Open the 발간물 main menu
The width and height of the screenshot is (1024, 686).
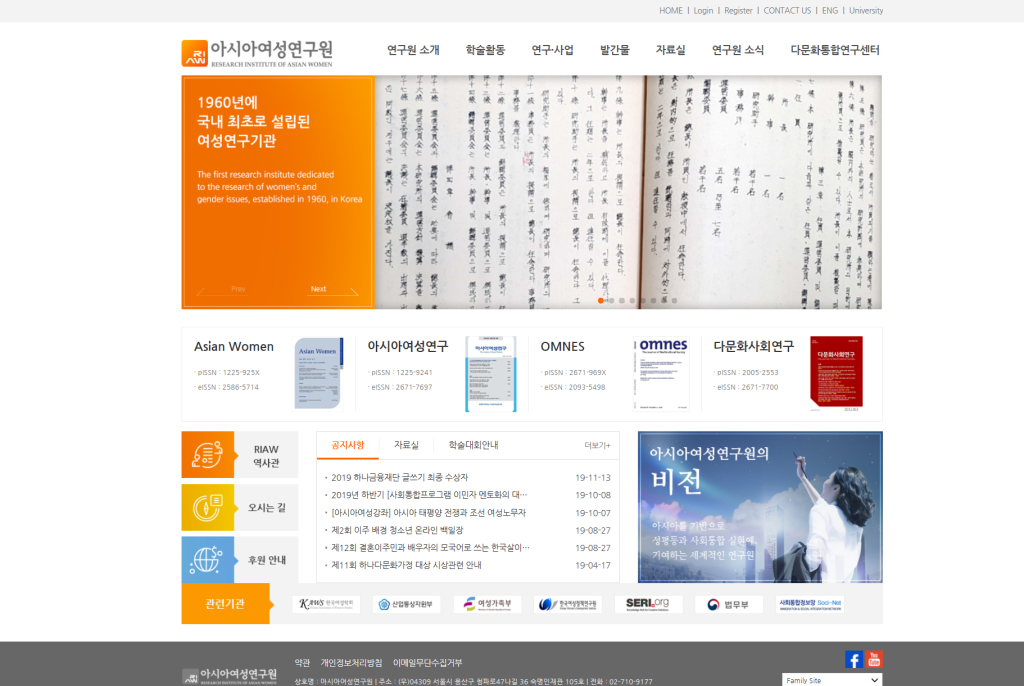click(614, 50)
